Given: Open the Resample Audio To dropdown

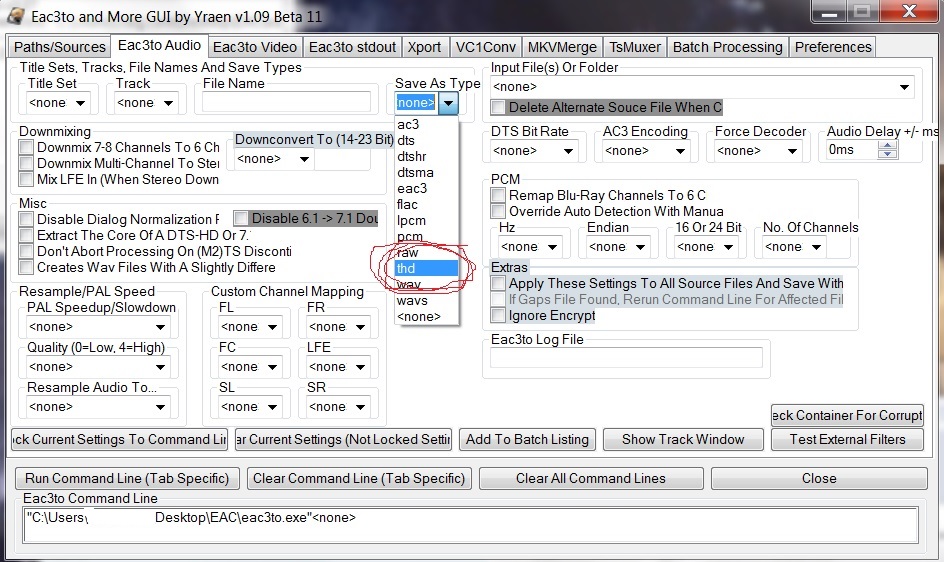Looking at the screenshot, I should [x=160, y=407].
